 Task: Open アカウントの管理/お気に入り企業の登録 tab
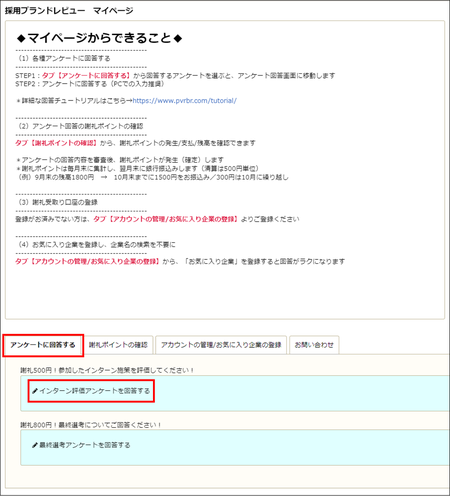click(221, 345)
